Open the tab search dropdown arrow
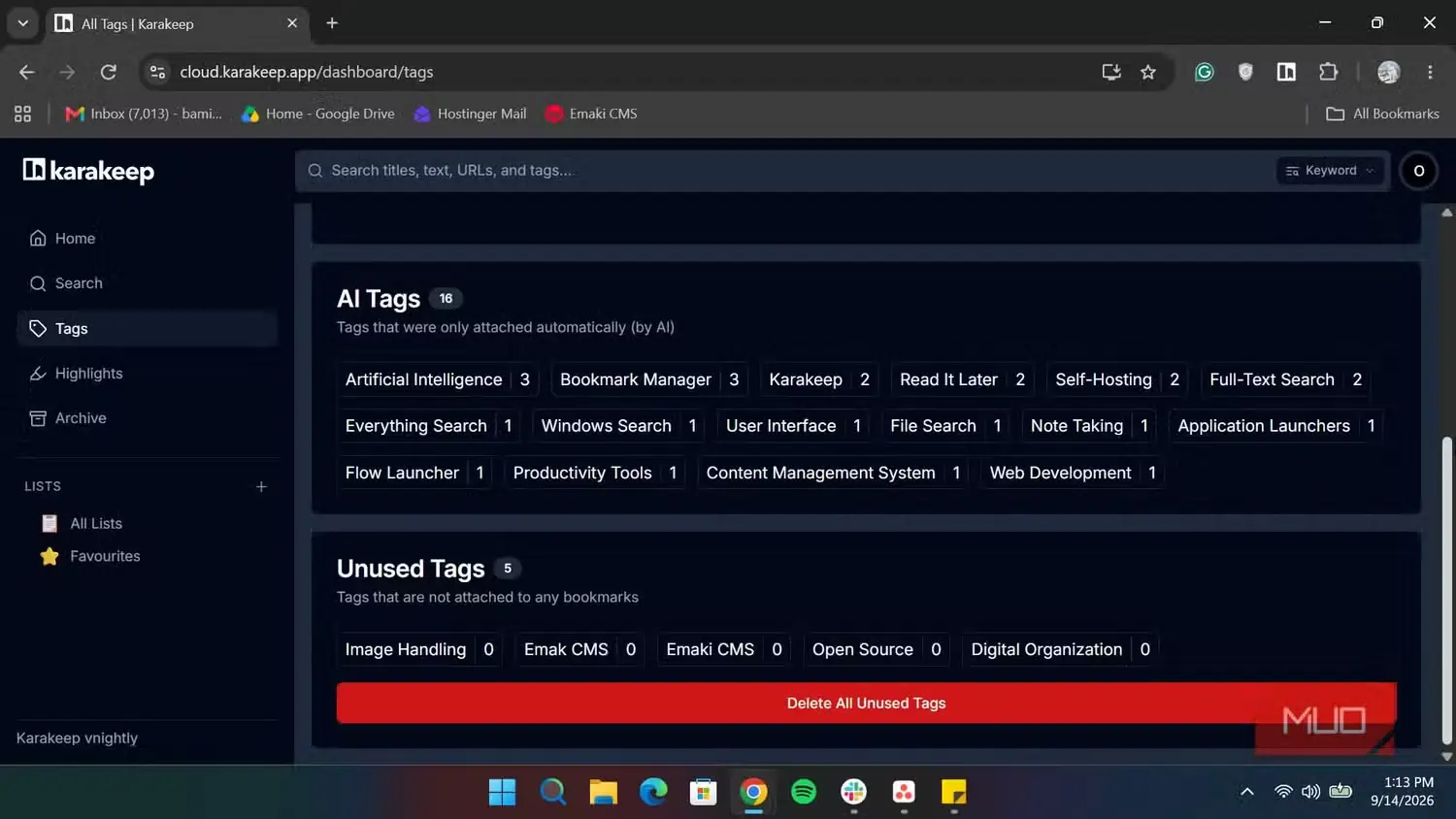This screenshot has height=819, width=1456. [22, 23]
